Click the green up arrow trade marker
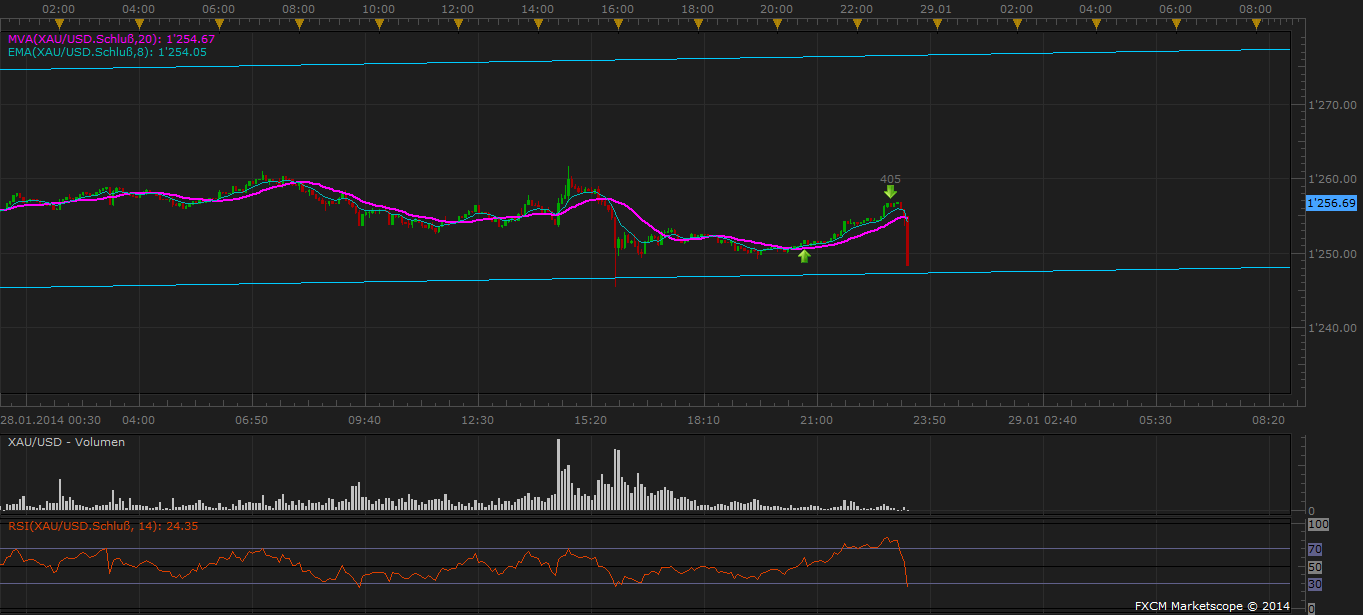 [x=804, y=255]
